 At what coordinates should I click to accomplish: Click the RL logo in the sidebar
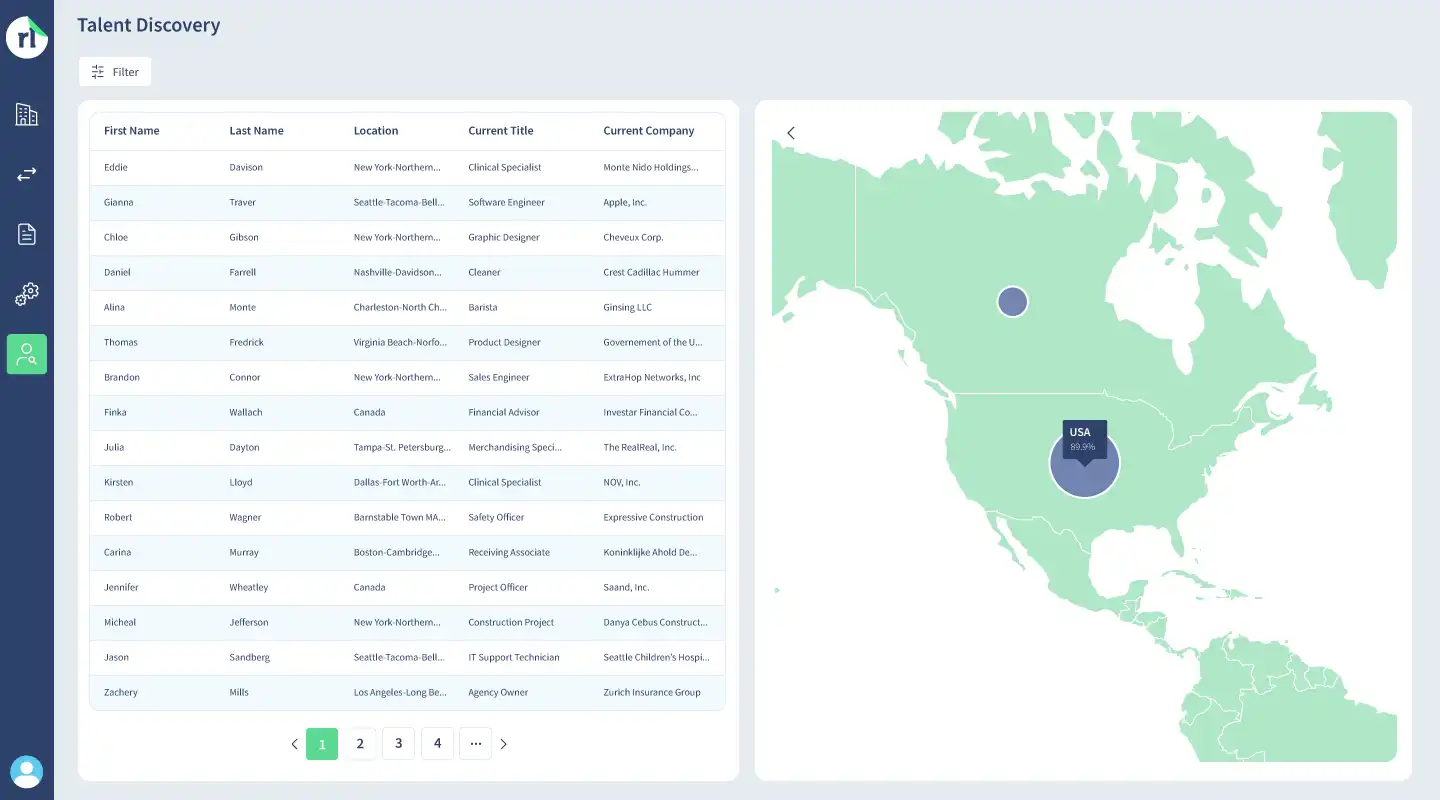coord(27,38)
